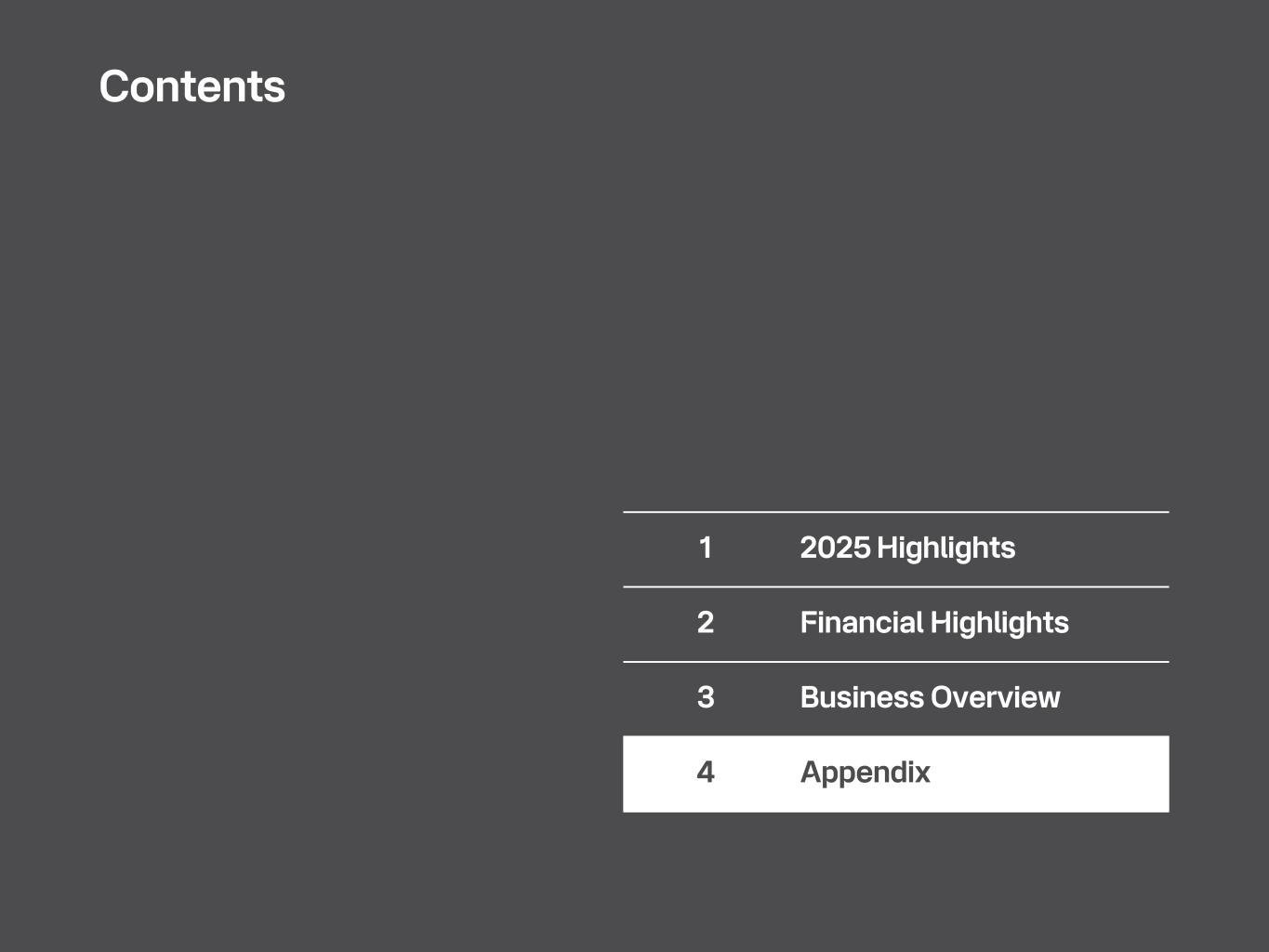The width and height of the screenshot is (1269, 952).
Task: Open the highlighted Appendix entry
Action: 865,773
